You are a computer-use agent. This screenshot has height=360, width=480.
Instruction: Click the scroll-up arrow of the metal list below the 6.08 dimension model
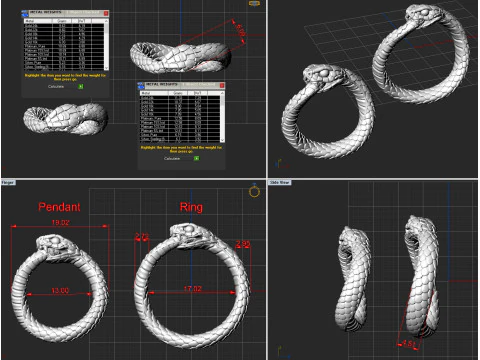pyautogui.click(x=222, y=93)
